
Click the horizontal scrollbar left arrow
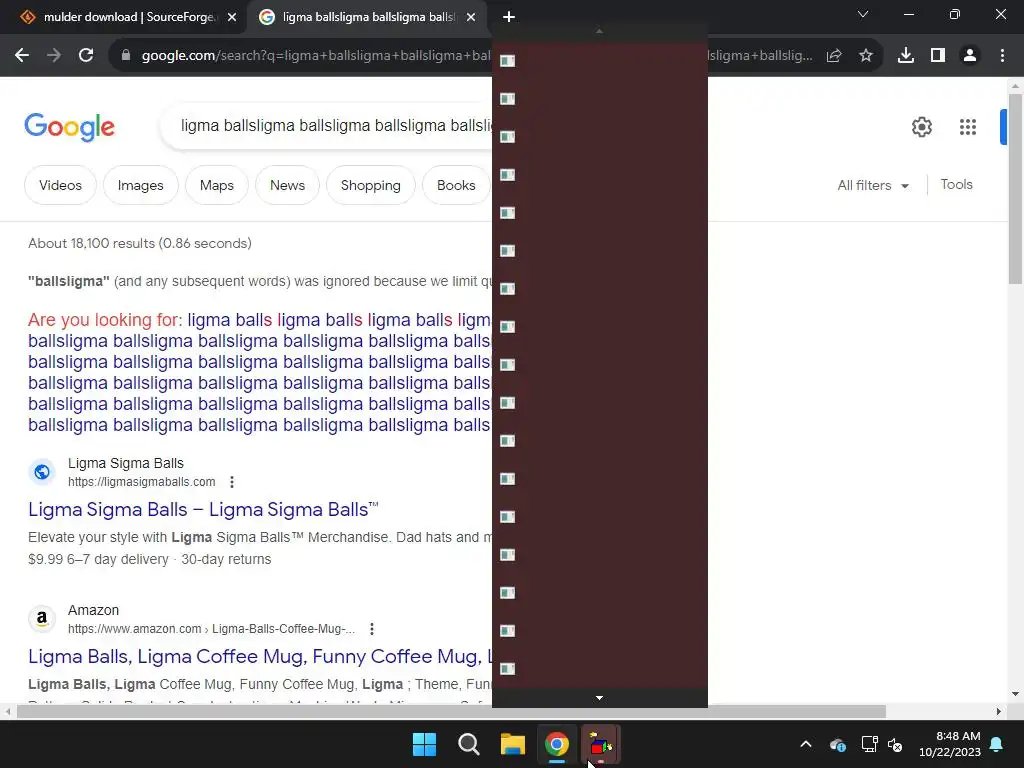pyautogui.click(x=7, y=711)
